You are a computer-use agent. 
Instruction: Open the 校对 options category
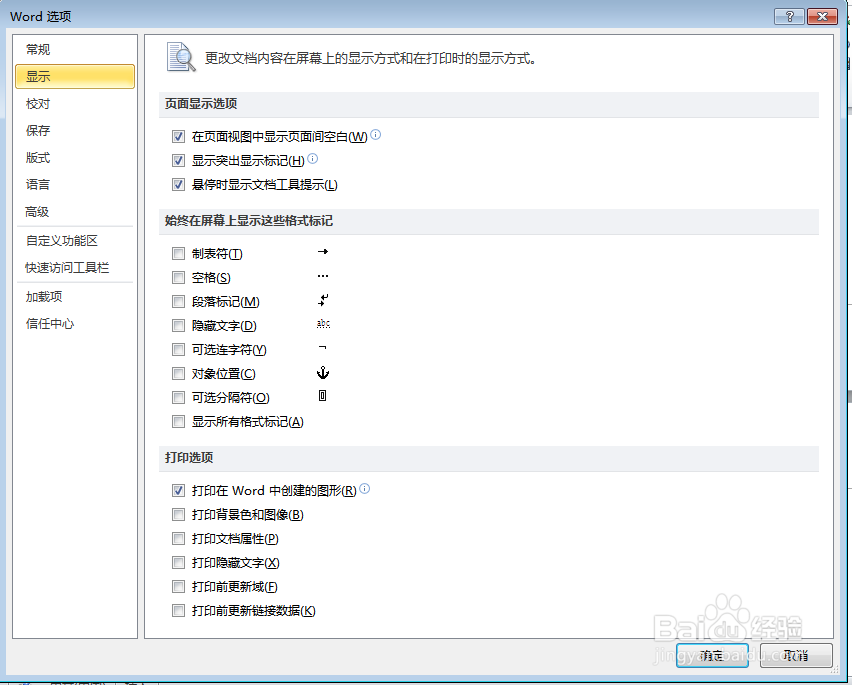click(75, 104)
